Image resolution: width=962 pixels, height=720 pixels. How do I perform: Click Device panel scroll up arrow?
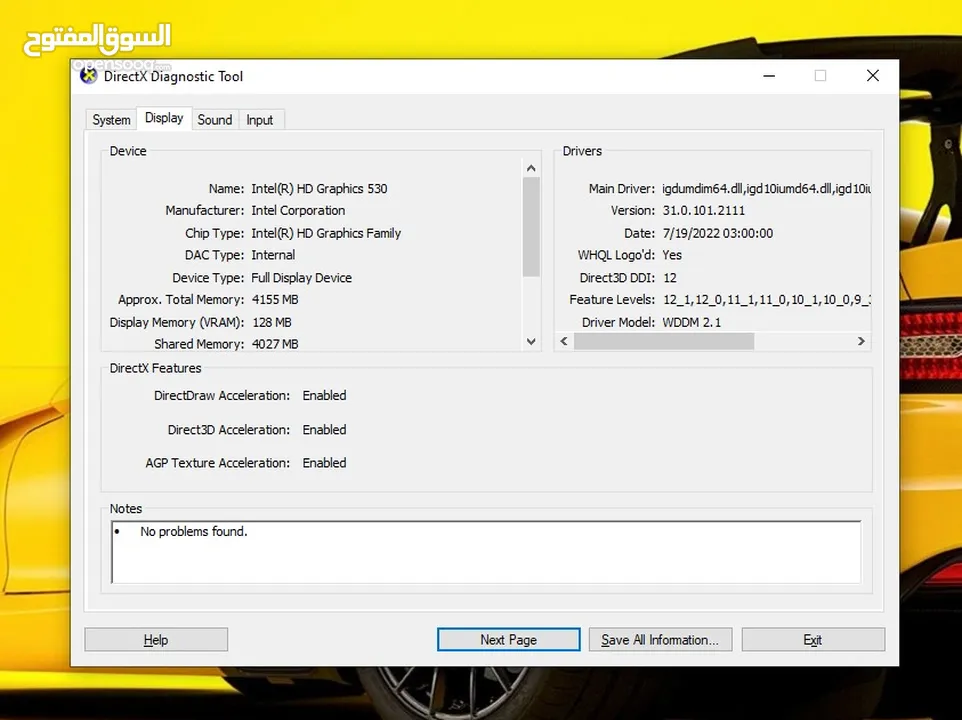(x=531, y=168)
